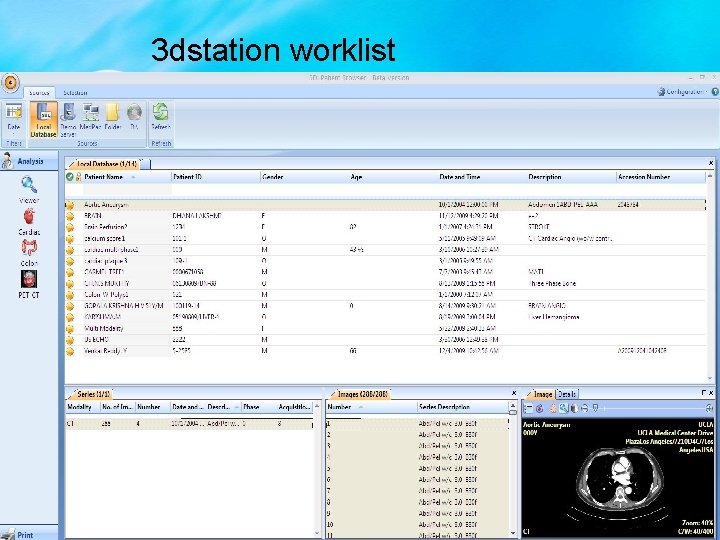Launch the Cardiac analysis tool
Image resolution: width=720 pixels, height=540 pixels.
click(29, 222)
